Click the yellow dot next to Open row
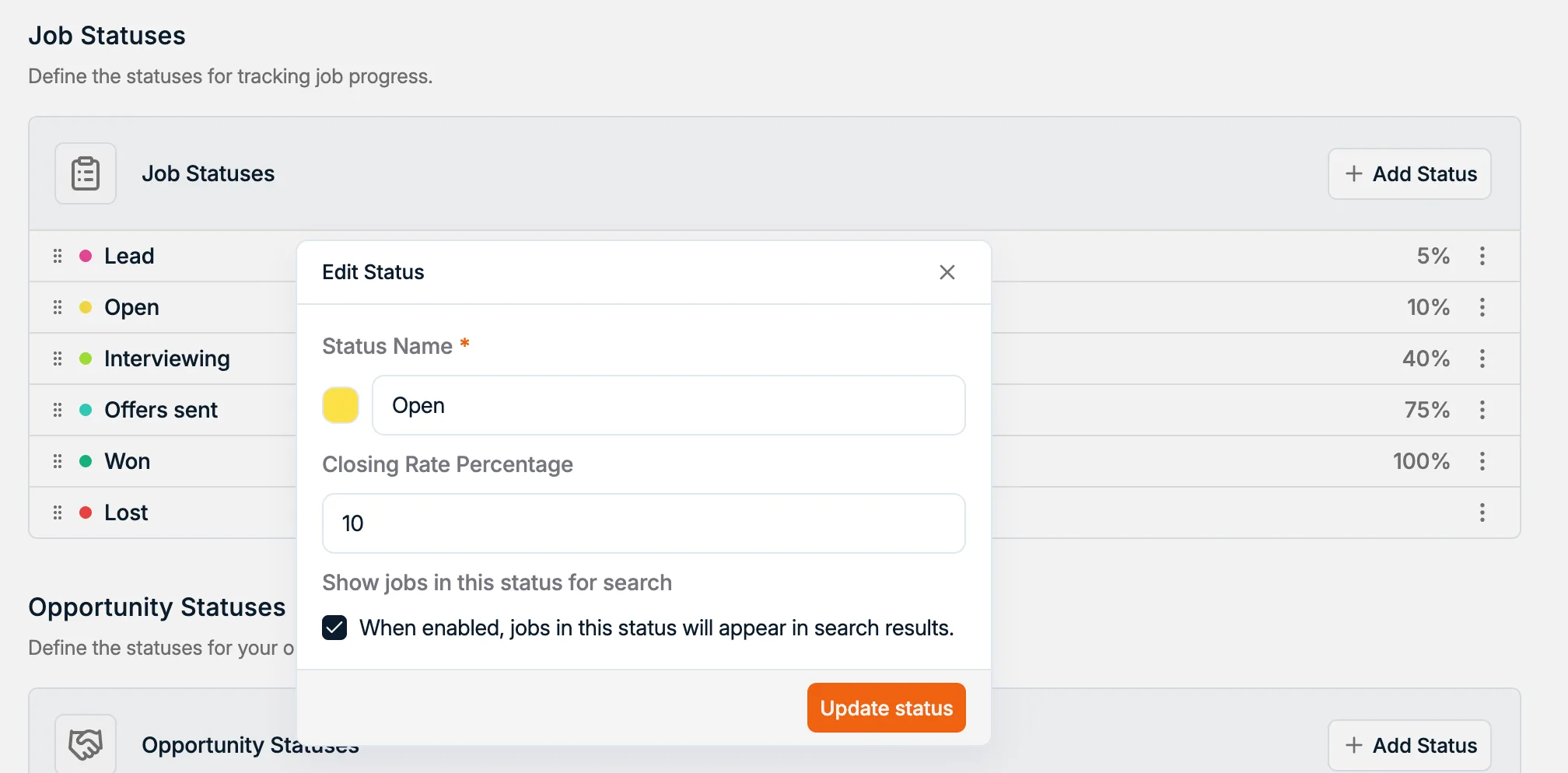This screenshot has width=1568, height=773. pyautogui.click(x=86, y=307)
